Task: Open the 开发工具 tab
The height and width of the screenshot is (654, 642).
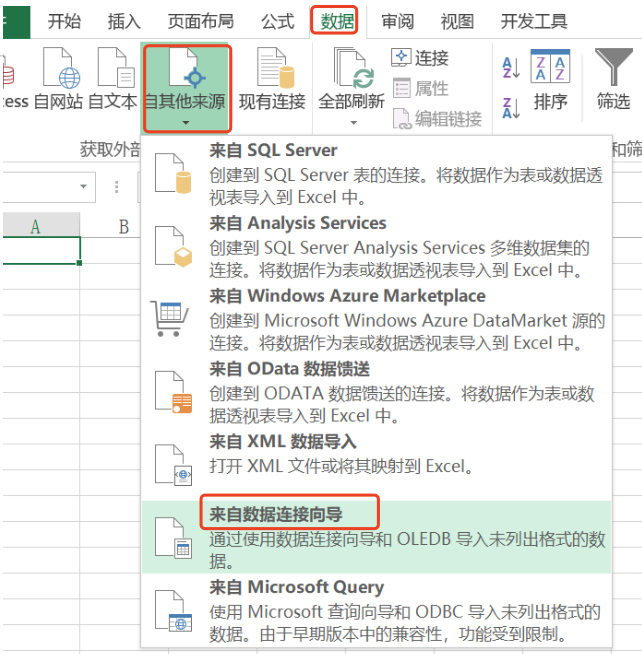Action: [x=534, y=21]
